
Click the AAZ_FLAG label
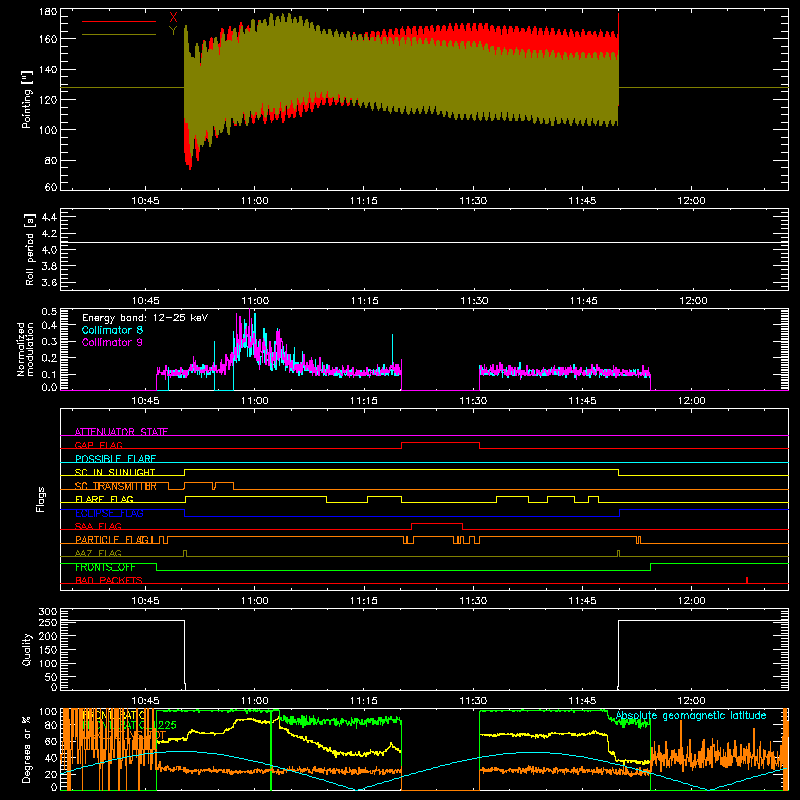(98, 554)
